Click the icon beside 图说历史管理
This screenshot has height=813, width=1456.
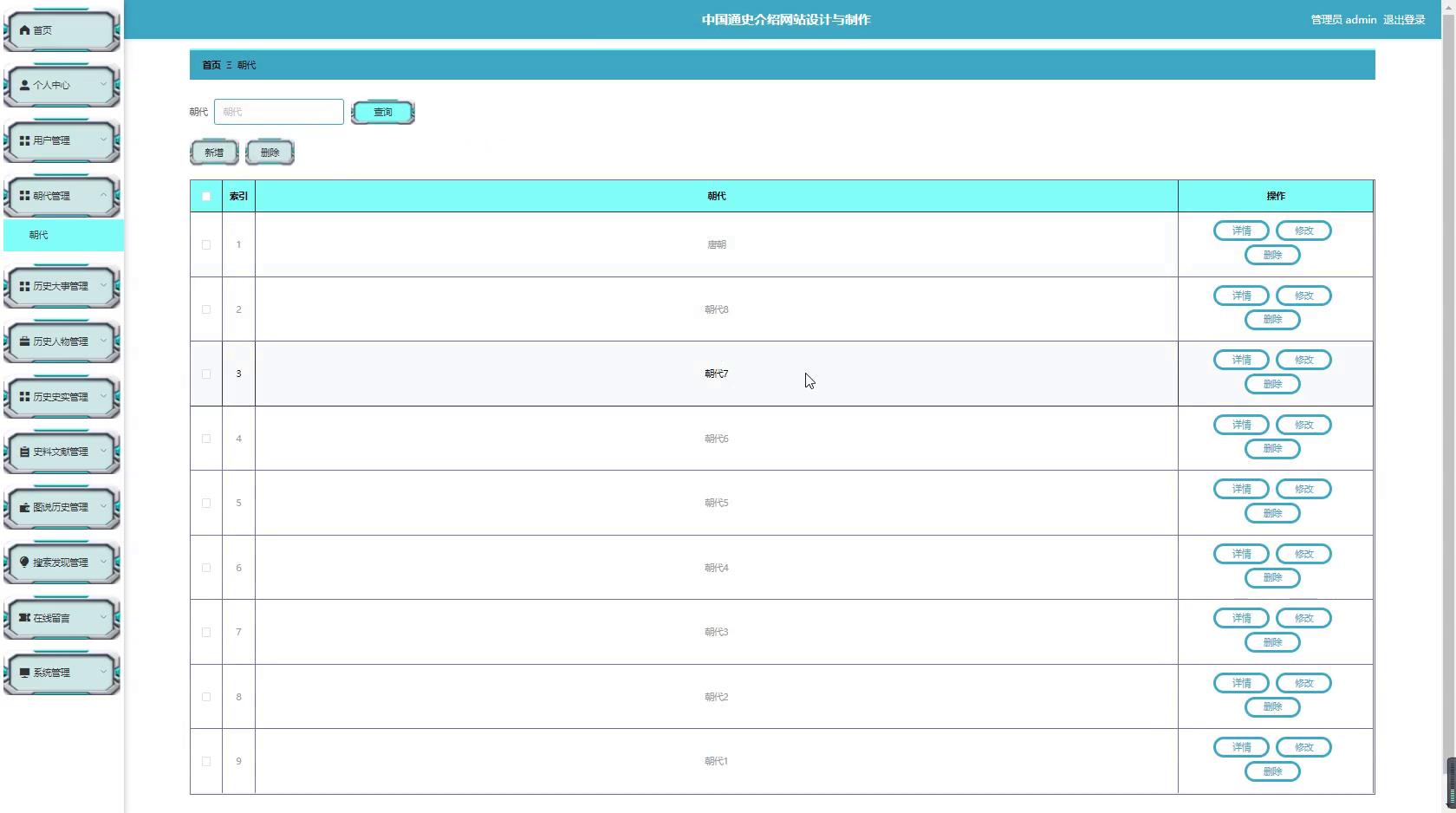[x=24, y=507]
